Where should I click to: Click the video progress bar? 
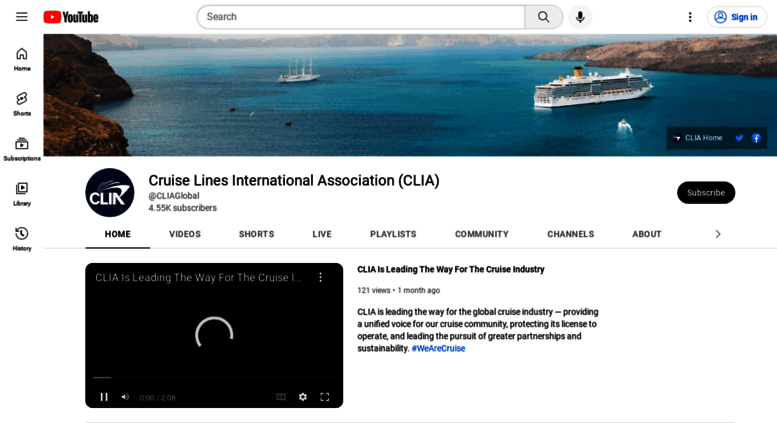[x=214, y=378]
